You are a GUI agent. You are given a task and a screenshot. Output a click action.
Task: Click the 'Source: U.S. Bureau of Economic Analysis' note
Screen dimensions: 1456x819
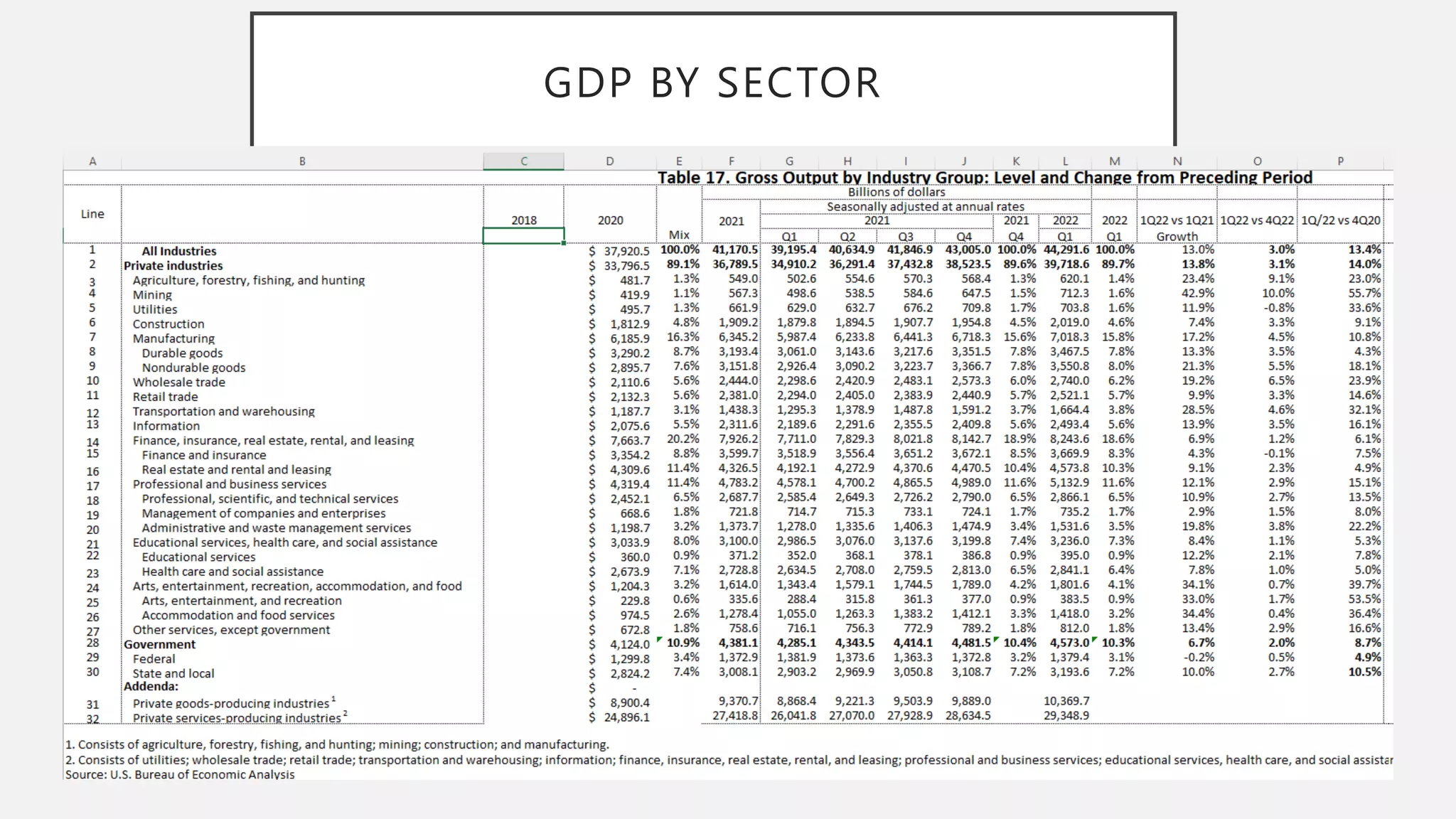point(180,775)
